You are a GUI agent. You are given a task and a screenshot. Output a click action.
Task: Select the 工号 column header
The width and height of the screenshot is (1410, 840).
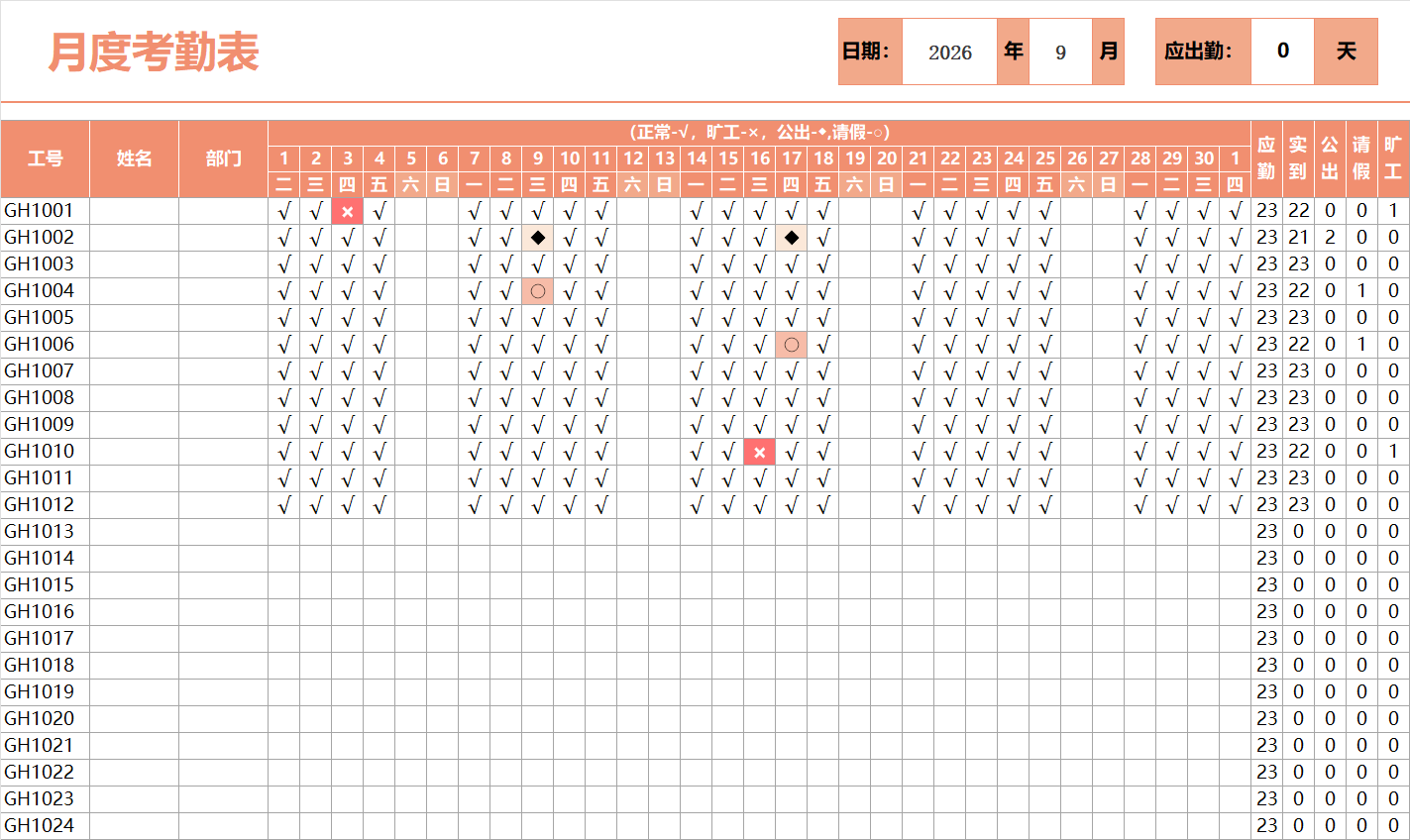pos(45,158)
